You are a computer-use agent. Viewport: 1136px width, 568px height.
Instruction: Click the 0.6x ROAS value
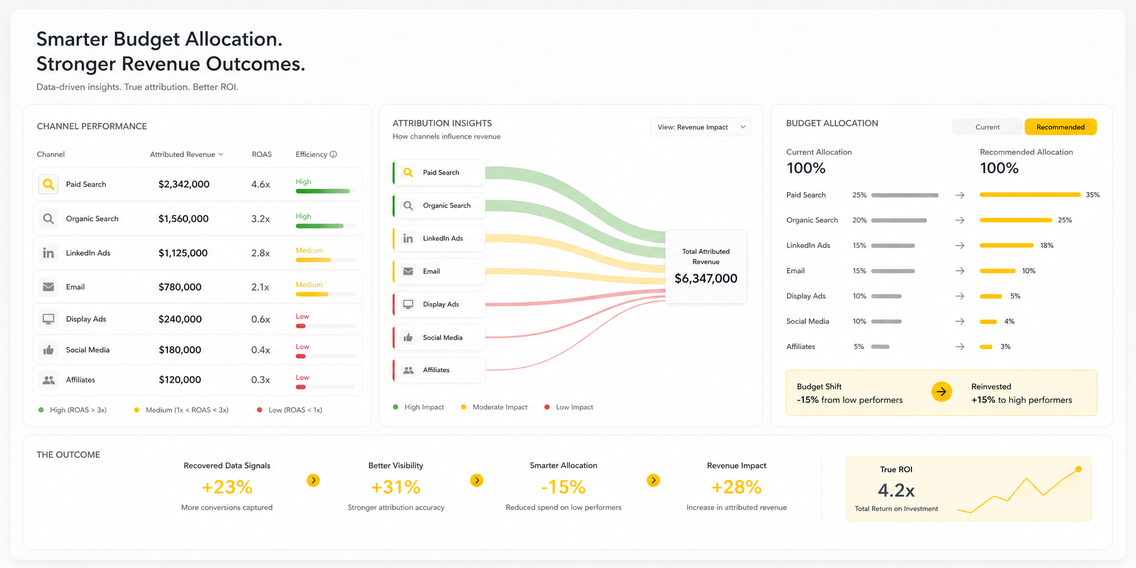pos(261,319)
